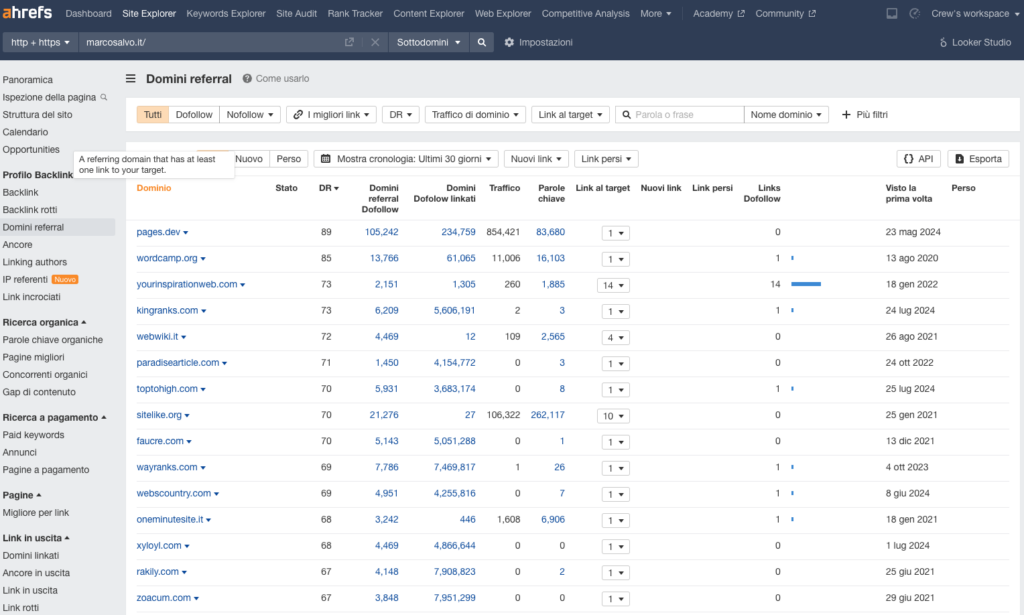Viewport: 1024px width, 615px height.
Task: Open the Sottodomini mode dropdown
Action: [x=428, y=42]
